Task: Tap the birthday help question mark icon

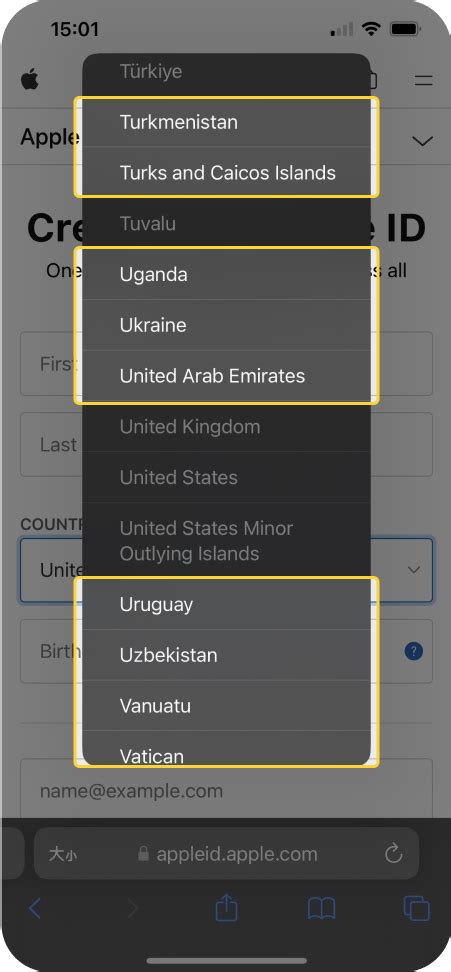Action: tap(414, 652)
